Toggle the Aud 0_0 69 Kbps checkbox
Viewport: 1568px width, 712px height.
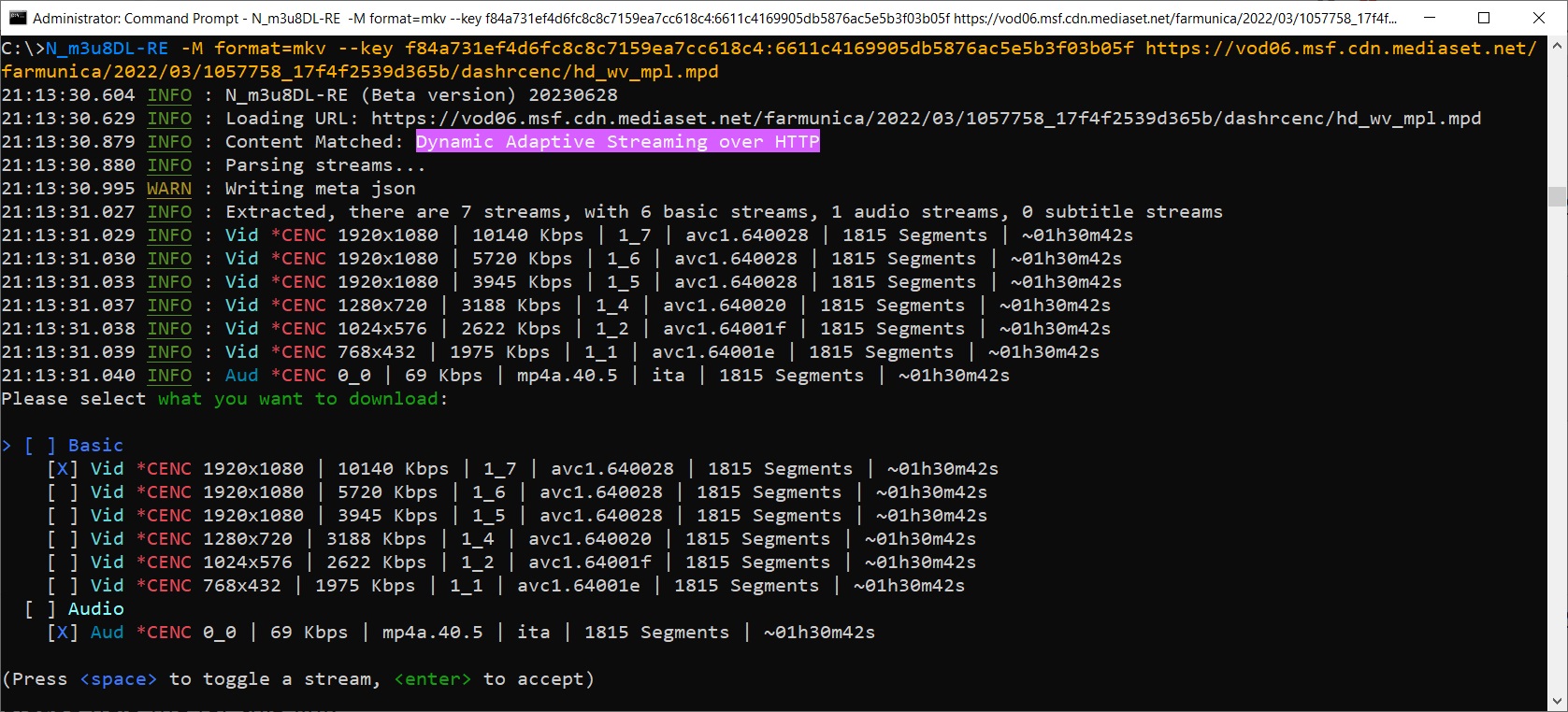tap(63, 633)
